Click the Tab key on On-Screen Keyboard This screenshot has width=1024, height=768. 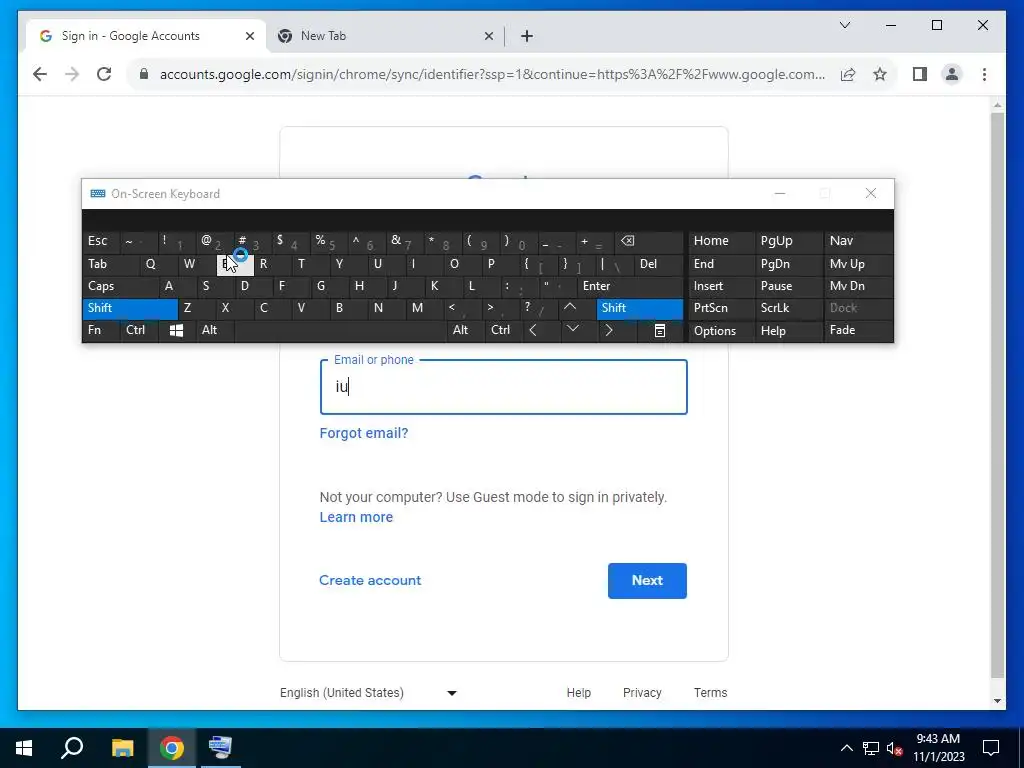point(110,264)
